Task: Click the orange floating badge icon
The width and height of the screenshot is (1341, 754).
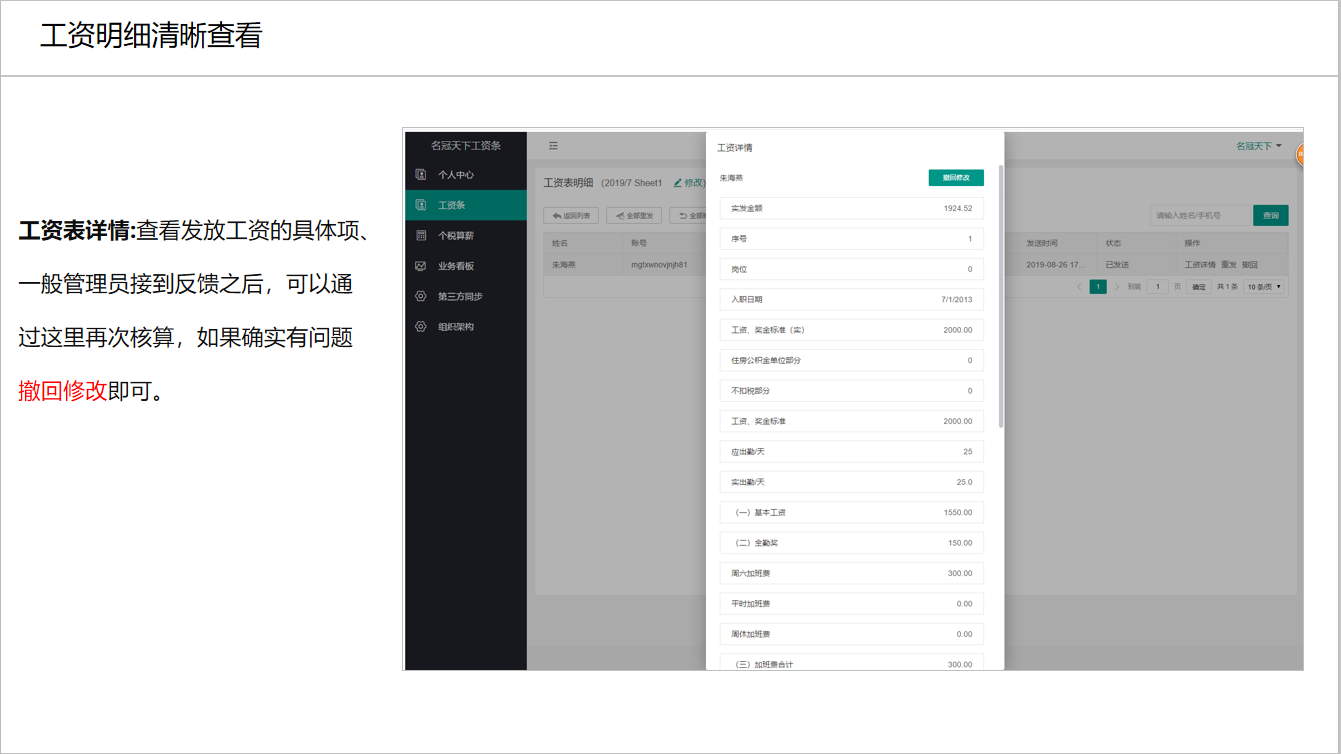Action: click(1300, 154)
